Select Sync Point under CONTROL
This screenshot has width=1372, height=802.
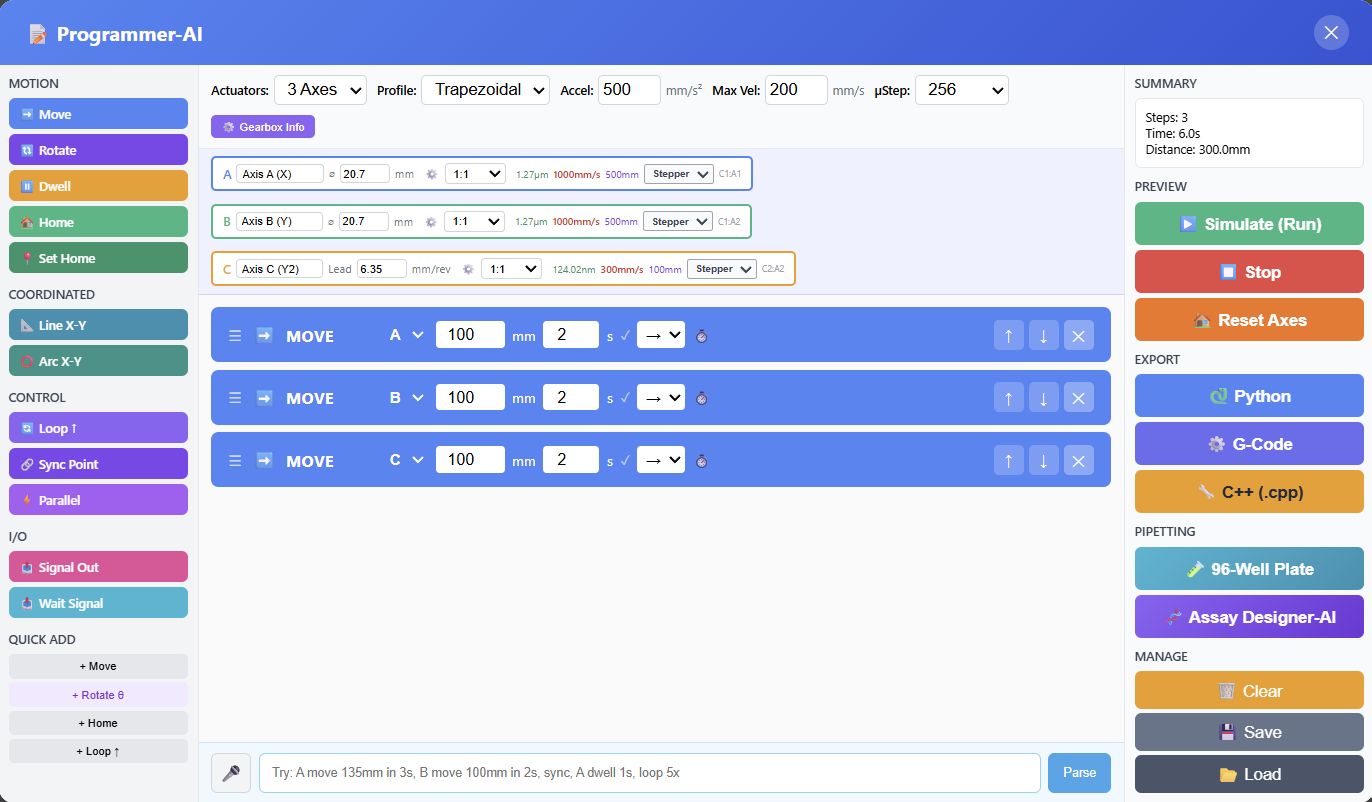(x=97, y=463)
